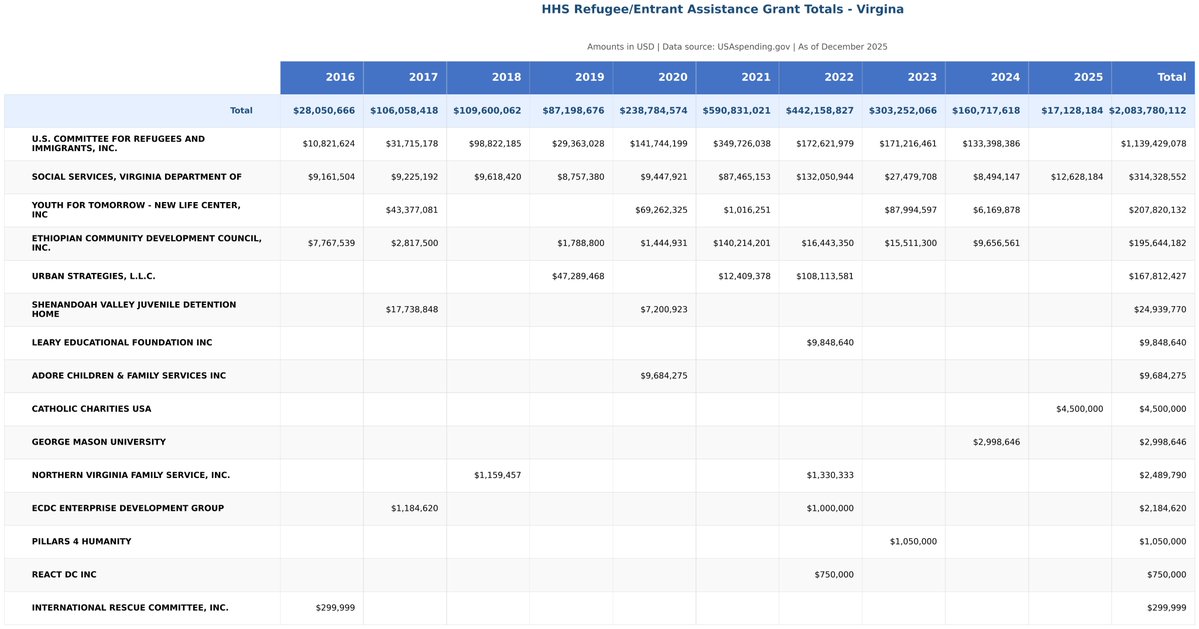Click cell $140,214,201 Ethiopian Council 2021
The image size is (1199, 629).
(741, 243)
